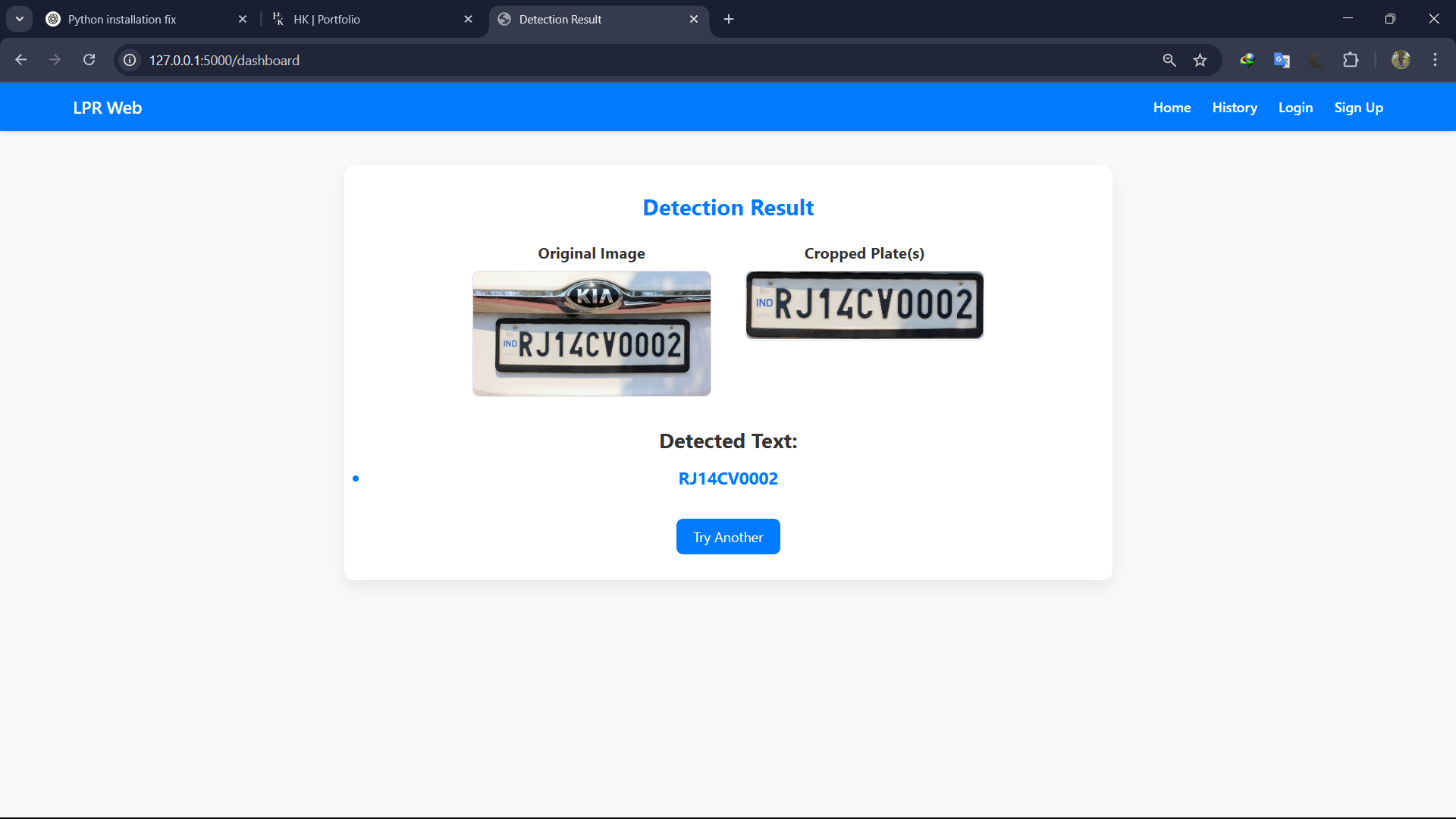The image size is (1456, 819).
Task: Open the zoom magnifier icon
Action: pyautogui.click(x=1169, y=60)
